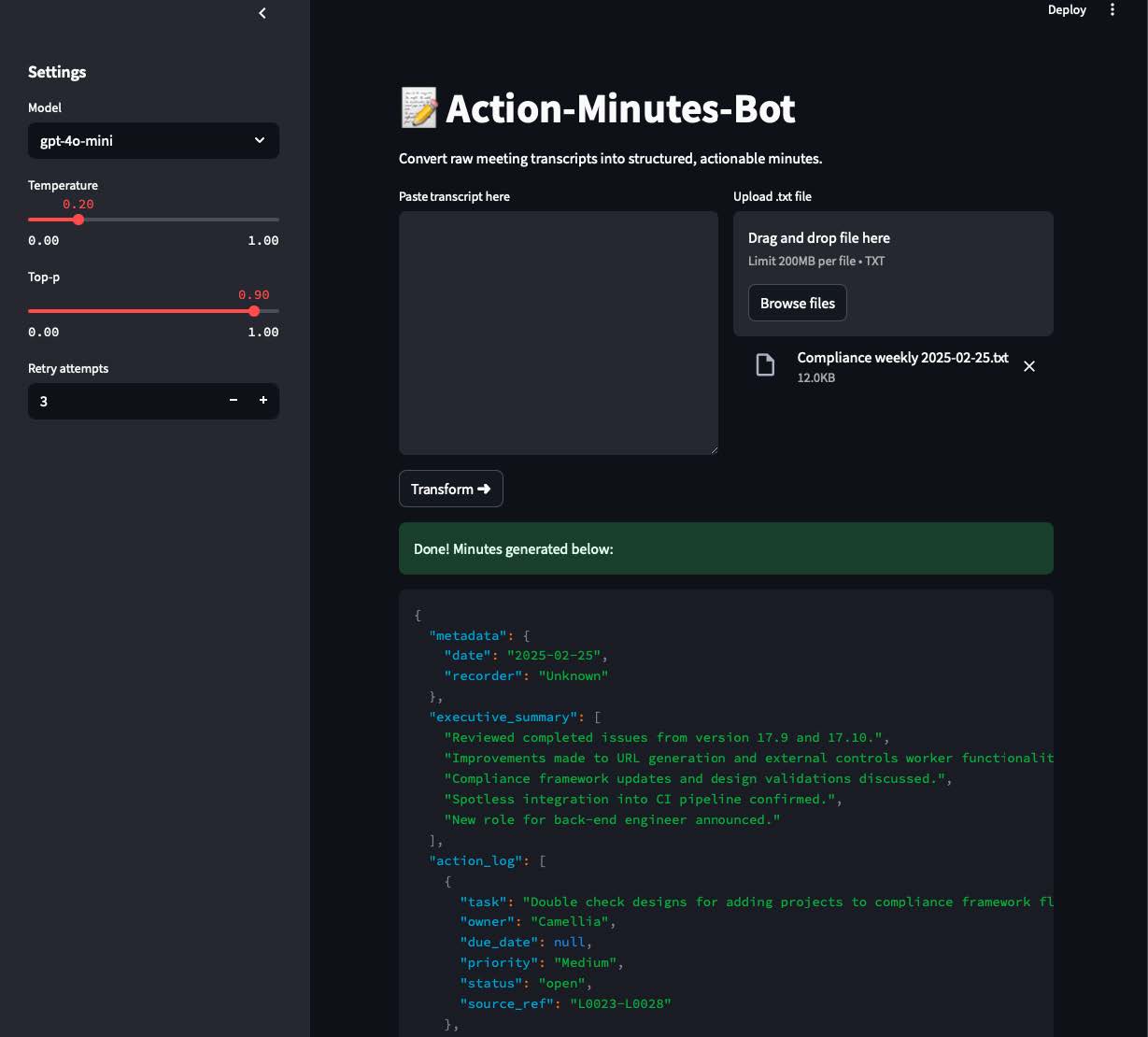This screenshot has width=1148, height=1037.
Task: Click the gpt-4o-mini dropdown arrow
Action: coord(260,141)
